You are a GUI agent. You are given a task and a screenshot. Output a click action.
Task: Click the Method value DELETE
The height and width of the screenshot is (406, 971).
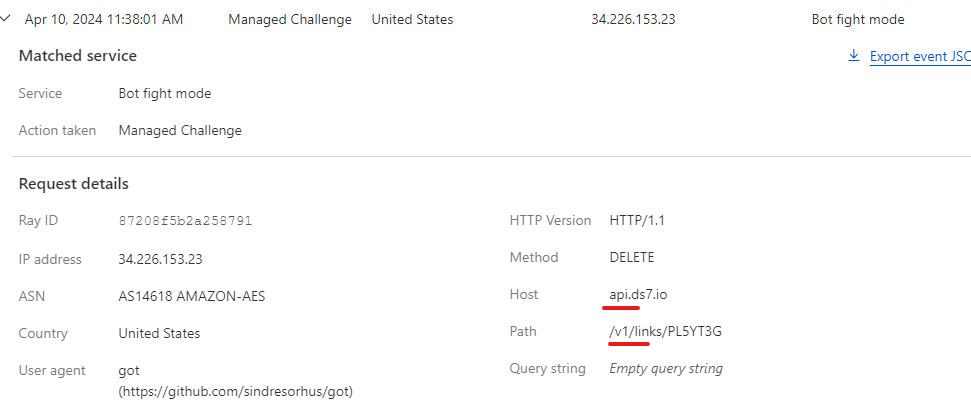pyautogui.click(x=631, y=257)
